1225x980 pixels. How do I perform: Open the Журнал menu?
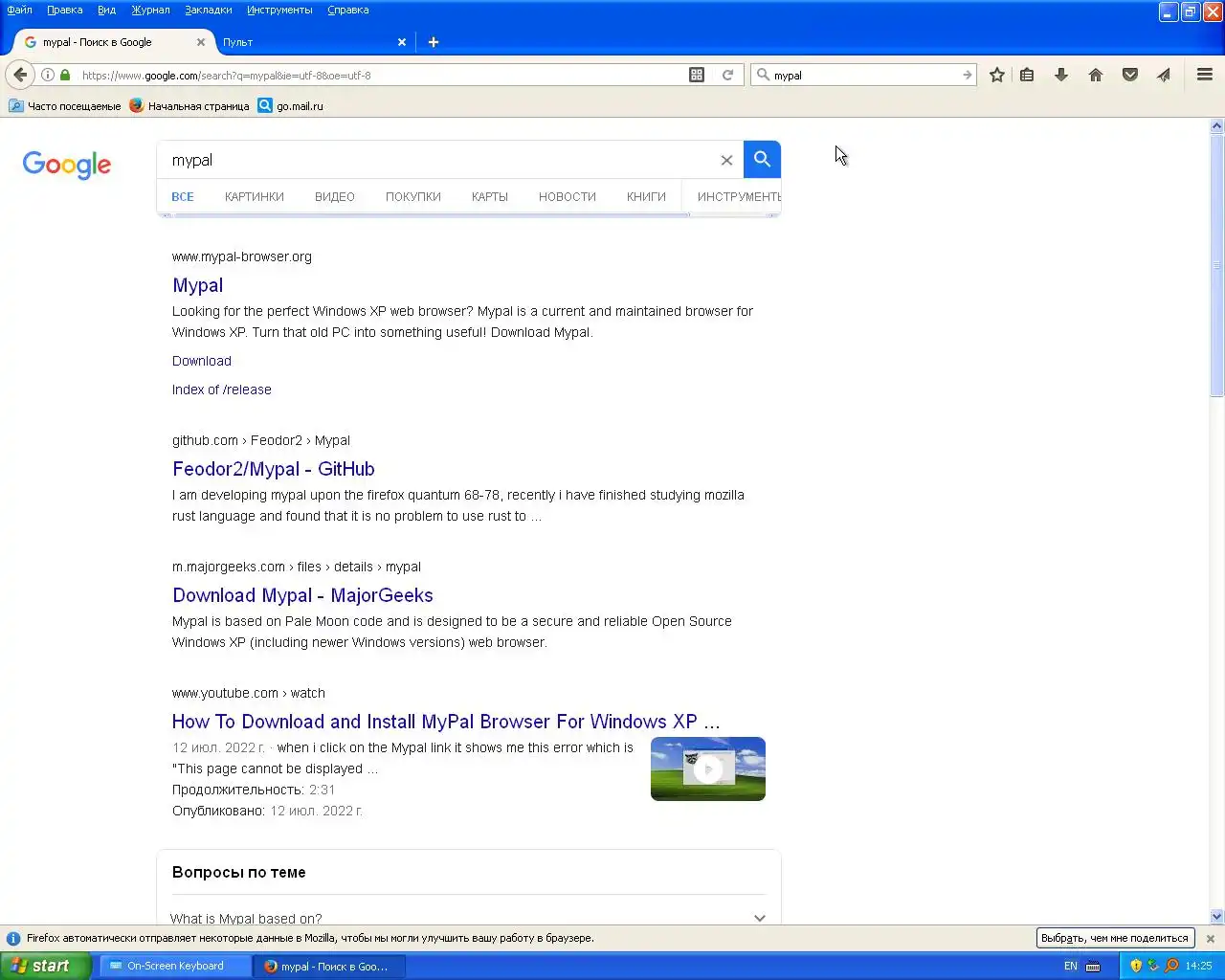[x=150, y=10]
